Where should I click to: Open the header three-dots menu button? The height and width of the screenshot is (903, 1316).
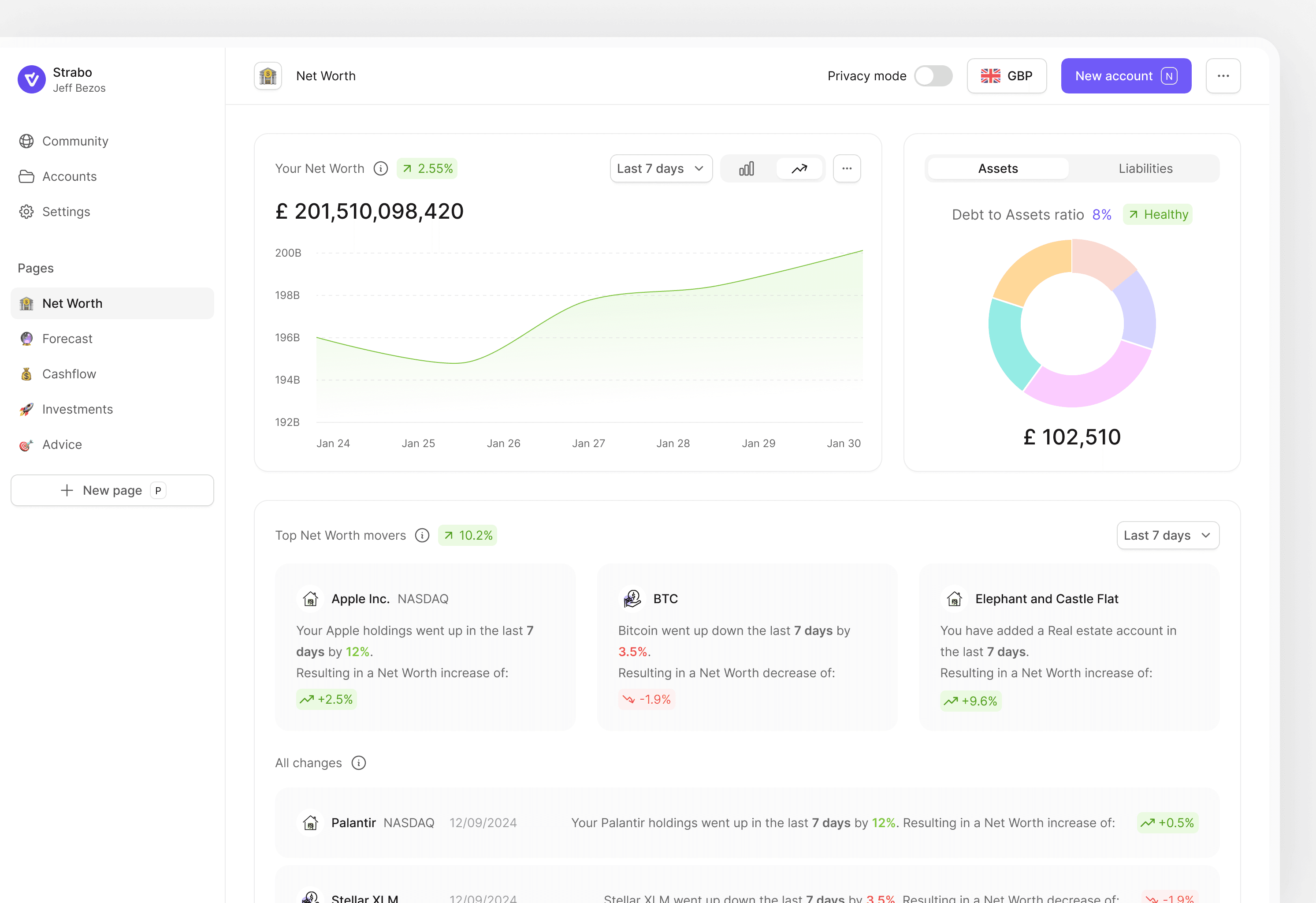[x=1223, y=76]
